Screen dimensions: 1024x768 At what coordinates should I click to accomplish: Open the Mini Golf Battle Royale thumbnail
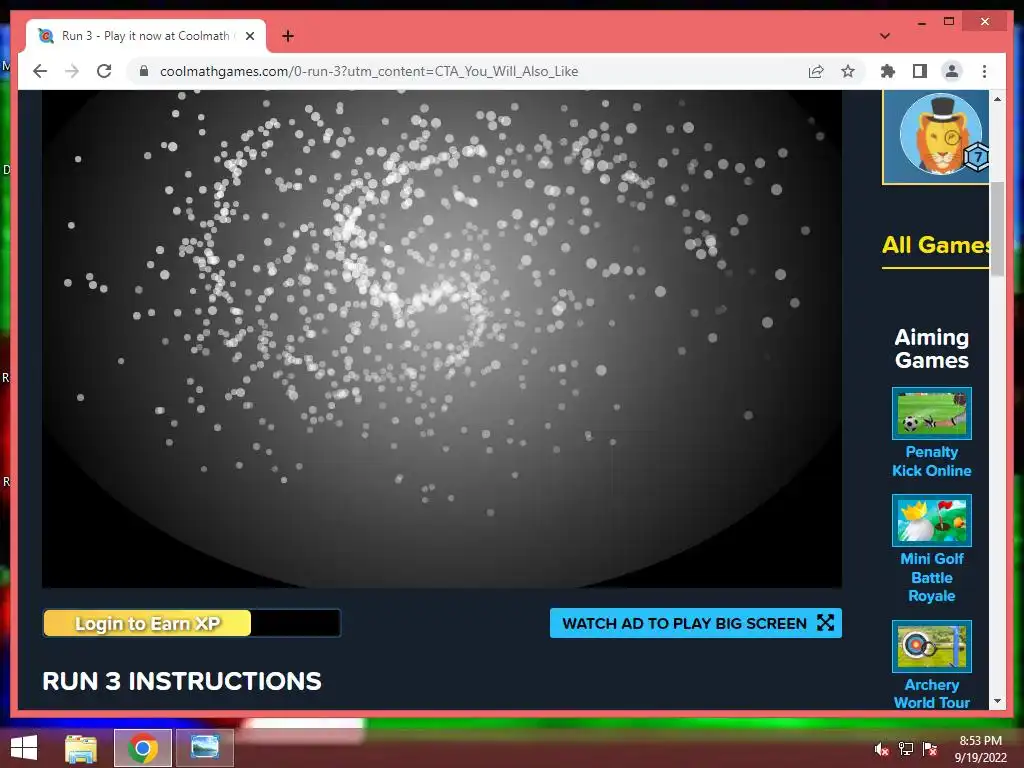click(931, 520)
